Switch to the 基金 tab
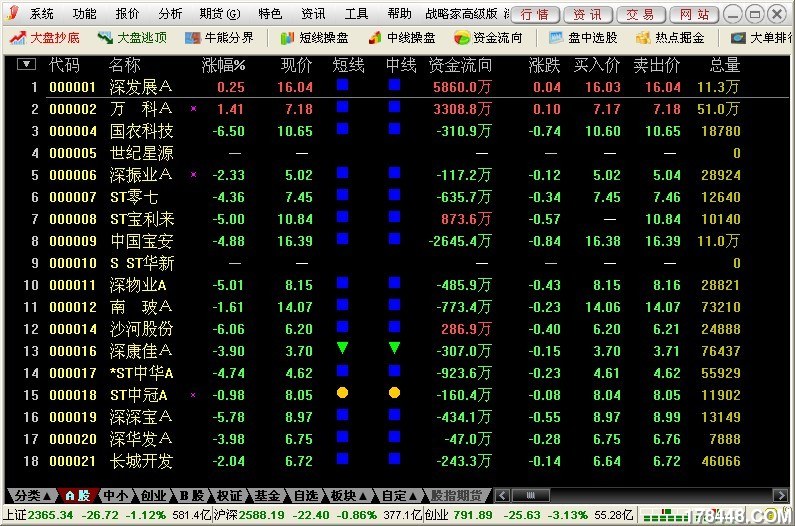This screenshot has width=795, height=526. (x=267, y=495)
